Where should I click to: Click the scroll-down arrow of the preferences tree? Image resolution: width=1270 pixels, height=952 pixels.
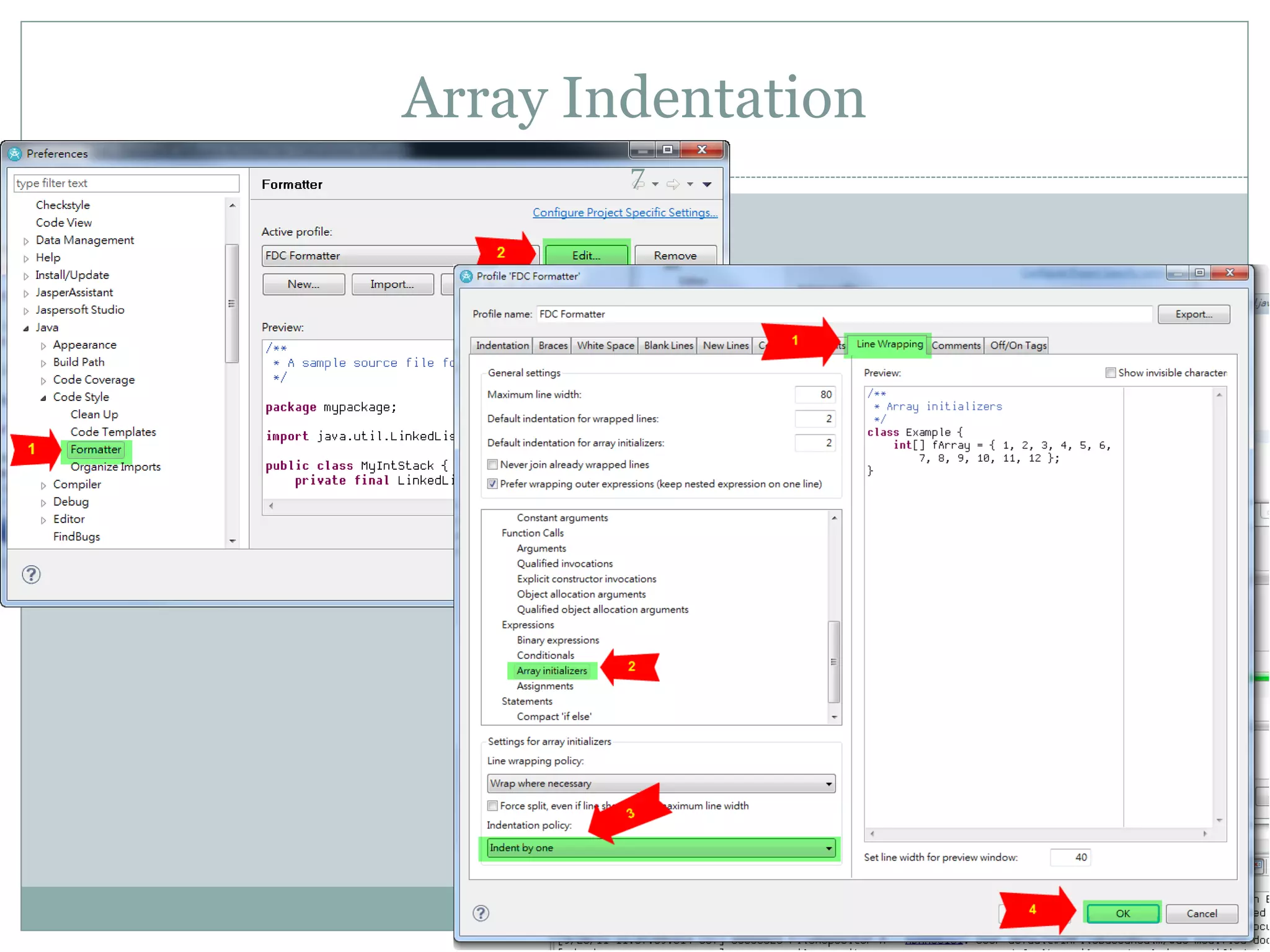click(x=233, y=541)
